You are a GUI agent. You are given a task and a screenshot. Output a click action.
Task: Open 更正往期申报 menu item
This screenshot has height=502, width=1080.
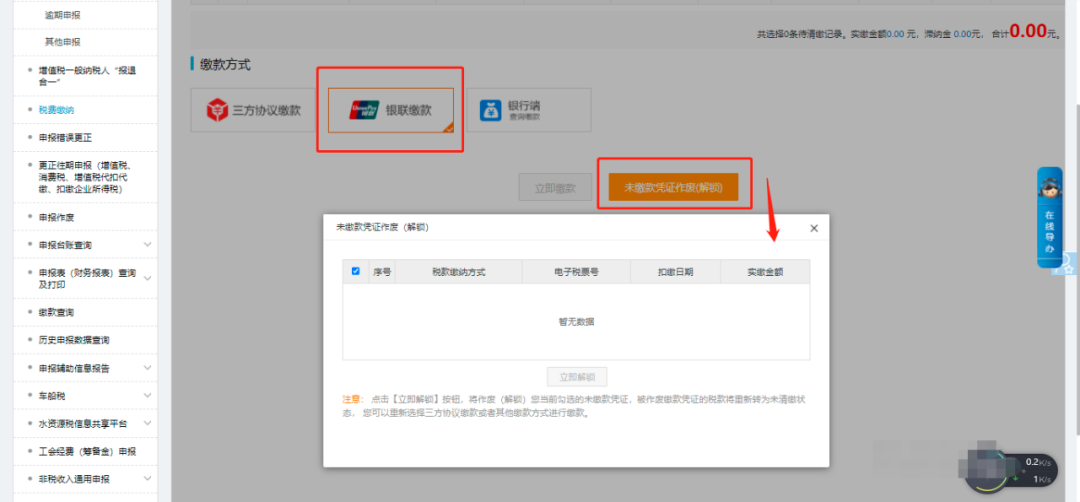[x=85, y=177]
